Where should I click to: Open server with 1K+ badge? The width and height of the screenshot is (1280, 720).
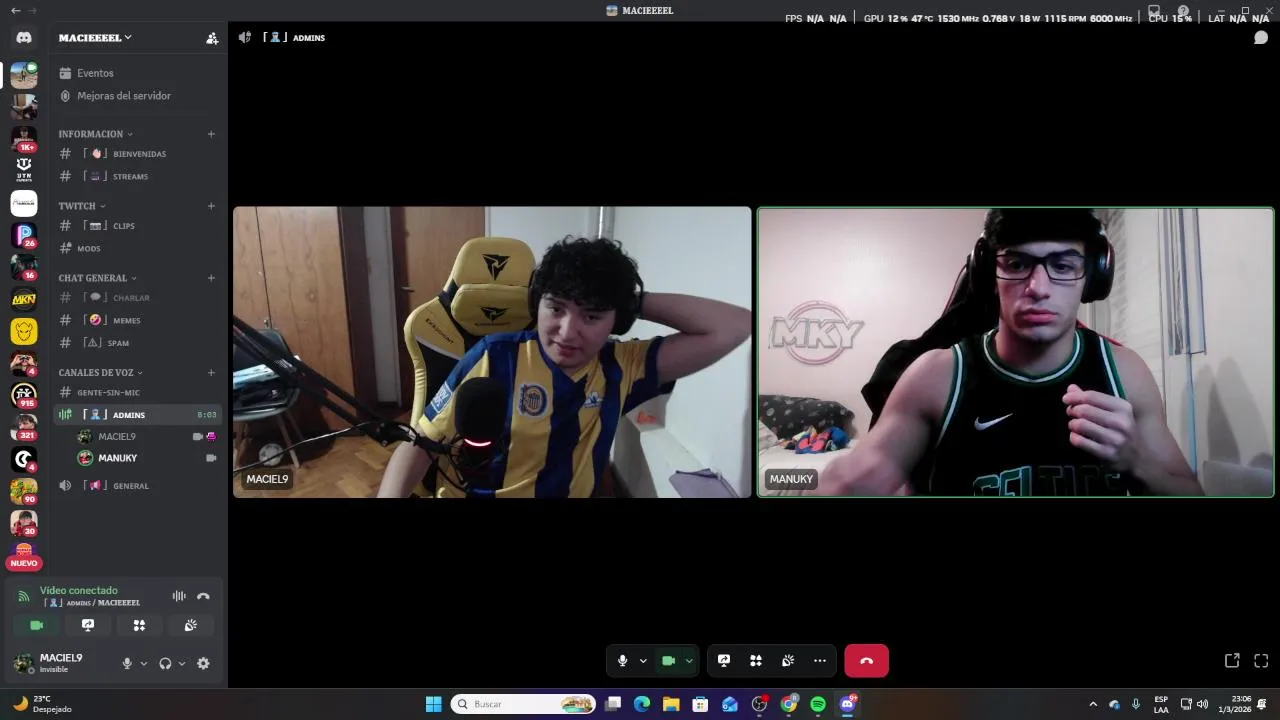point(24,139)
